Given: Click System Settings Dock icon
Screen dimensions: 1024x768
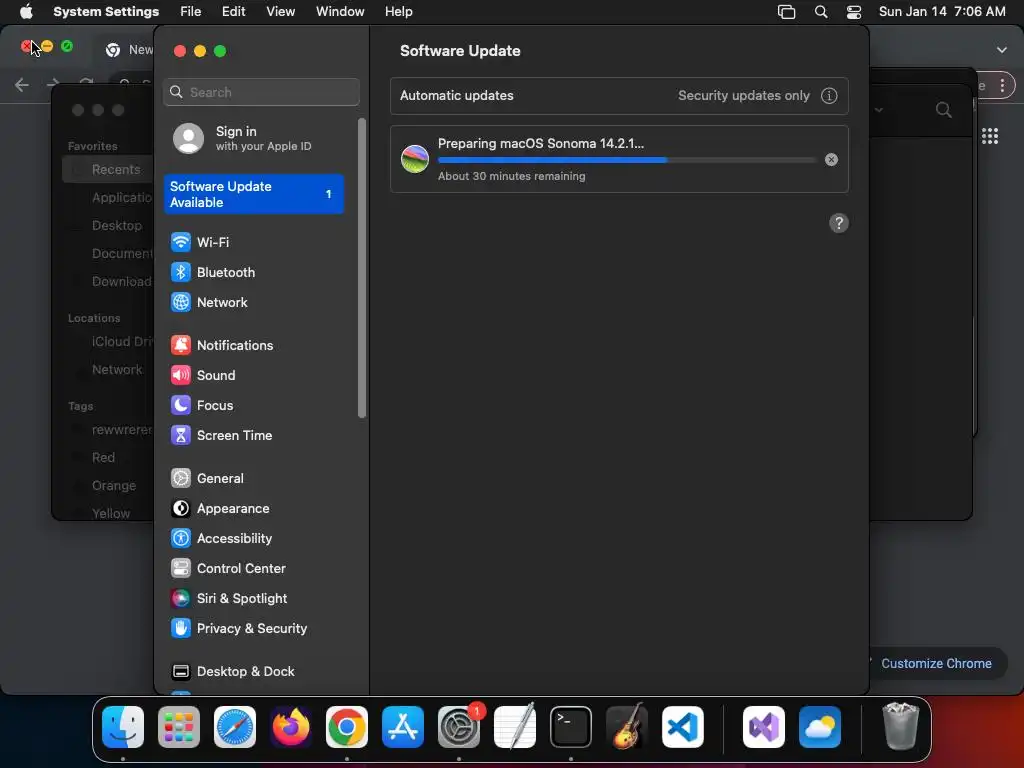Looking at the screenshot, I should (459, 727).
